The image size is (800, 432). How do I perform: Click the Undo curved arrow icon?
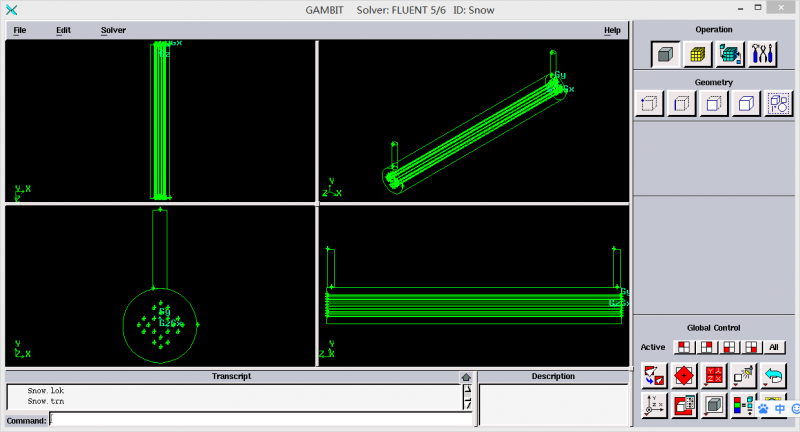click(x=773, y=376)
